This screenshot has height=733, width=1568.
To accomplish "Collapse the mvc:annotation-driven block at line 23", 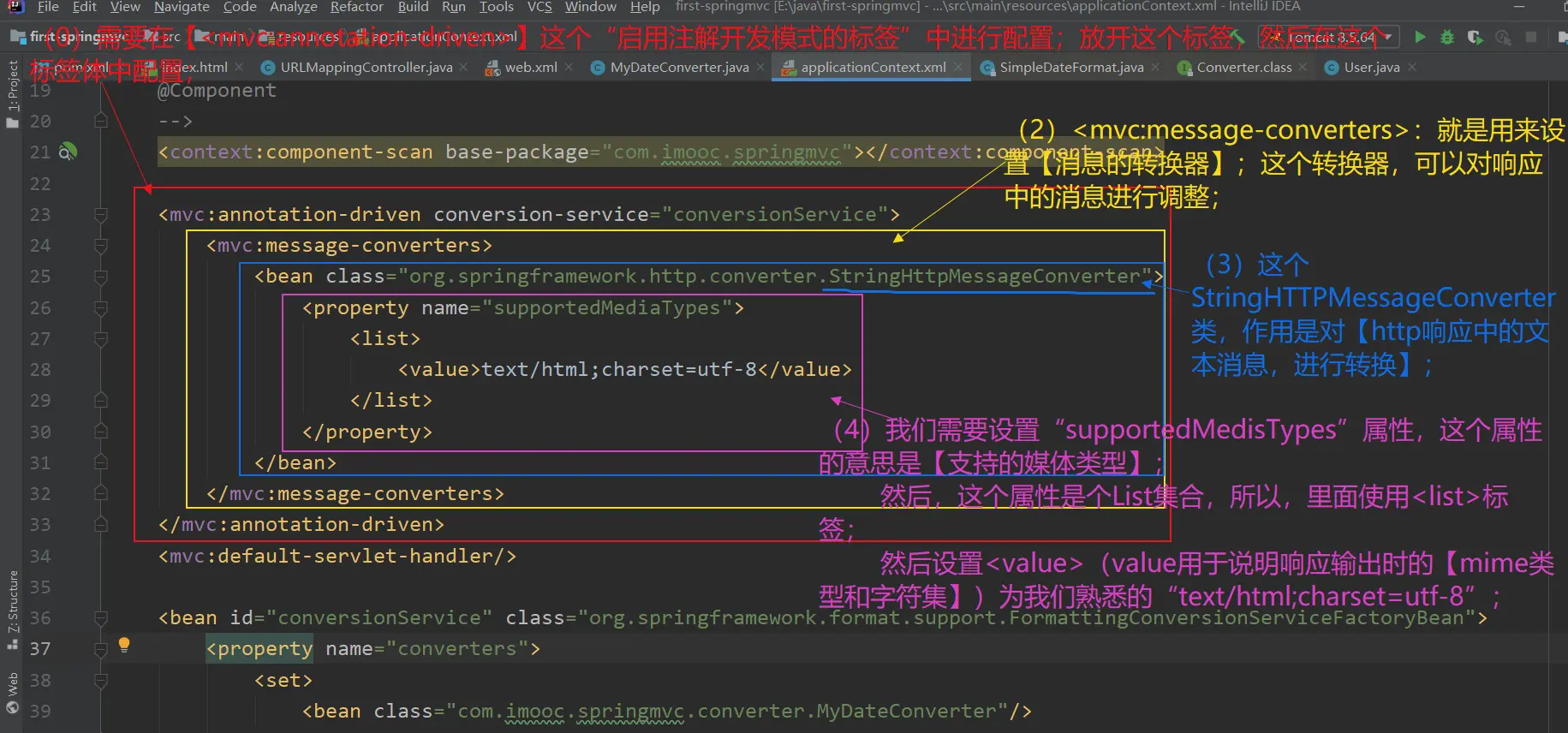I will (x=100, y=214).
